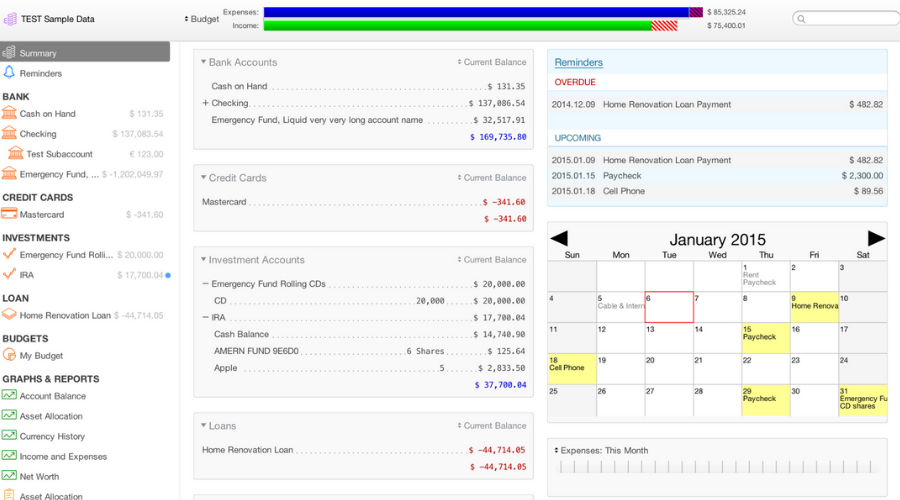Expand the Checking account row
This screenshot has height=500, width=900.
coord(205,103)
